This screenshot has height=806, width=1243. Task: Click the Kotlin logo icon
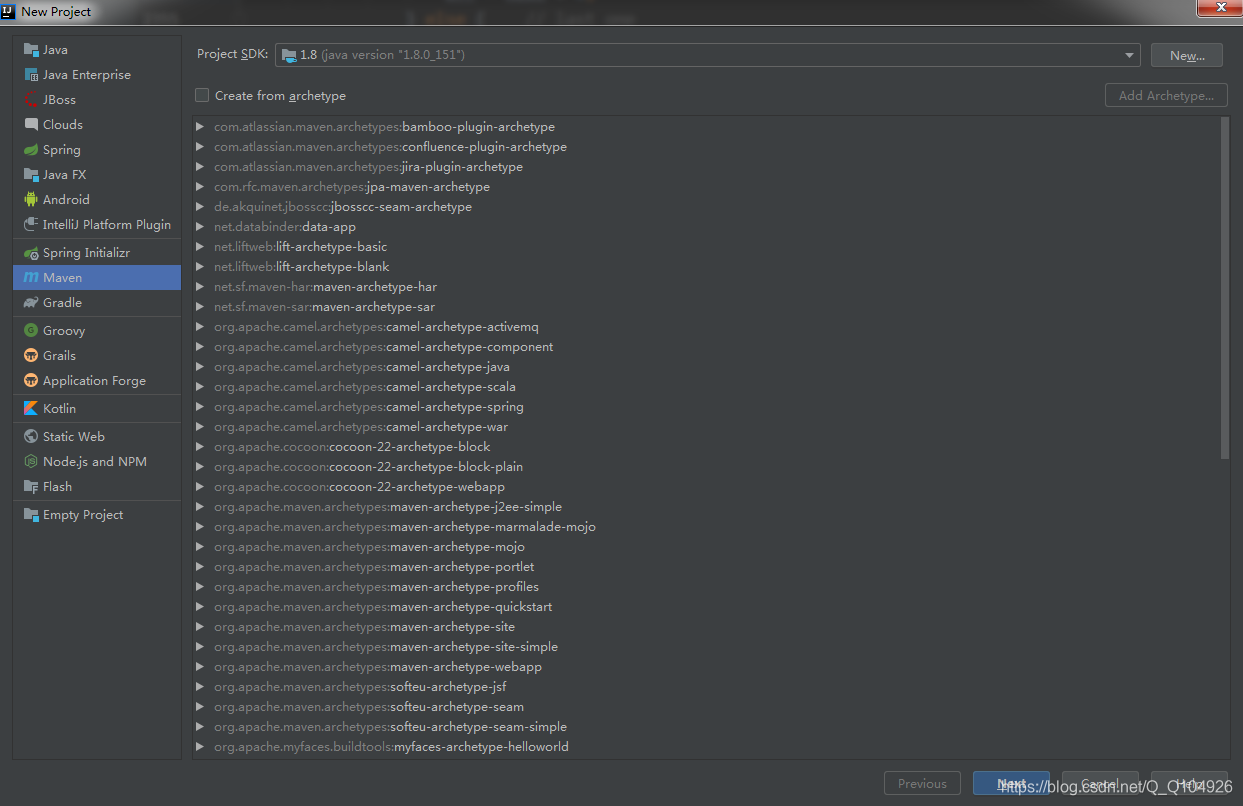tap(31, 409)
